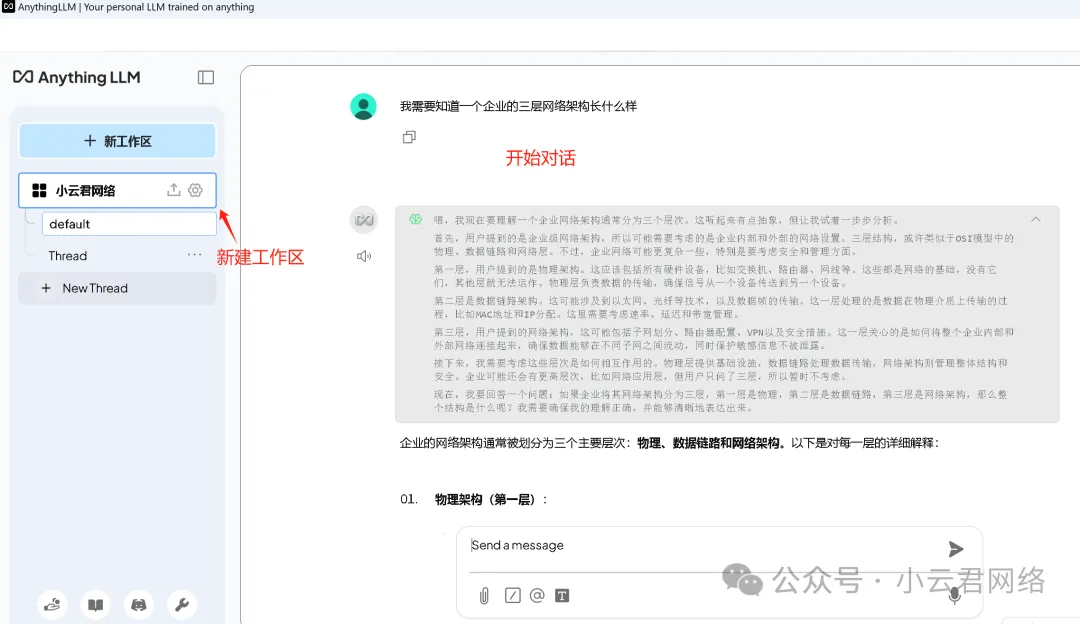This screenshot has height=624, width=1080.
Task: Copy the user message with copy icon
Action: point(409,138)
